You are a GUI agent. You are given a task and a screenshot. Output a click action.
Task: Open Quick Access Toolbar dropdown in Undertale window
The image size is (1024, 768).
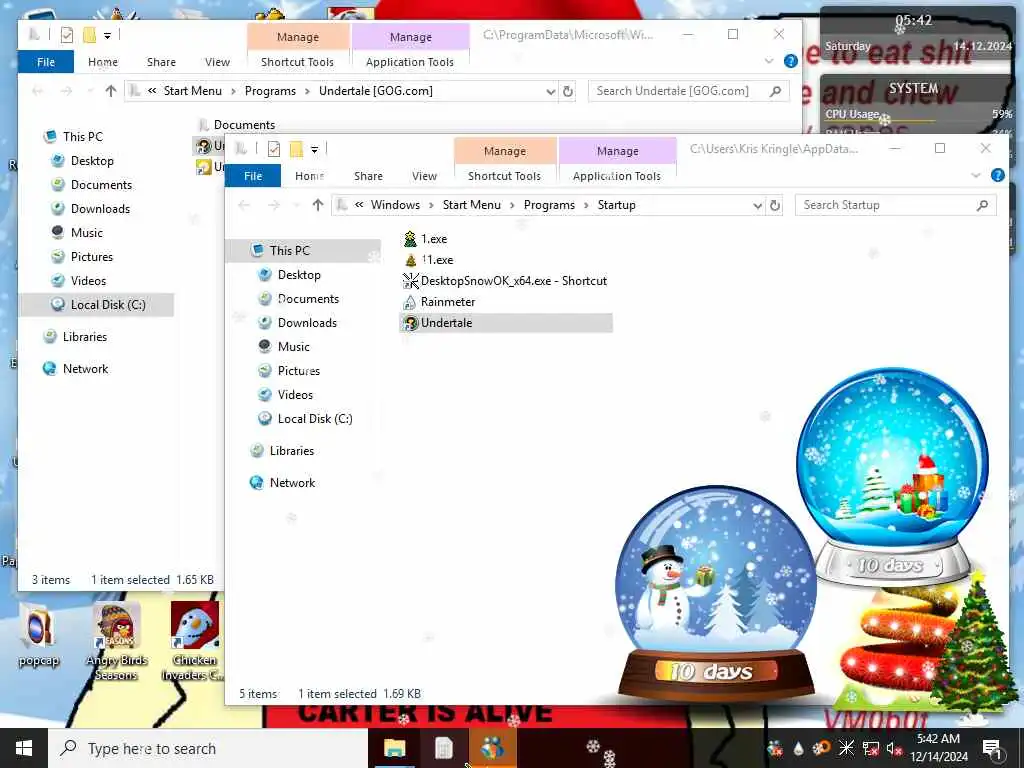(x=107, y=36)
